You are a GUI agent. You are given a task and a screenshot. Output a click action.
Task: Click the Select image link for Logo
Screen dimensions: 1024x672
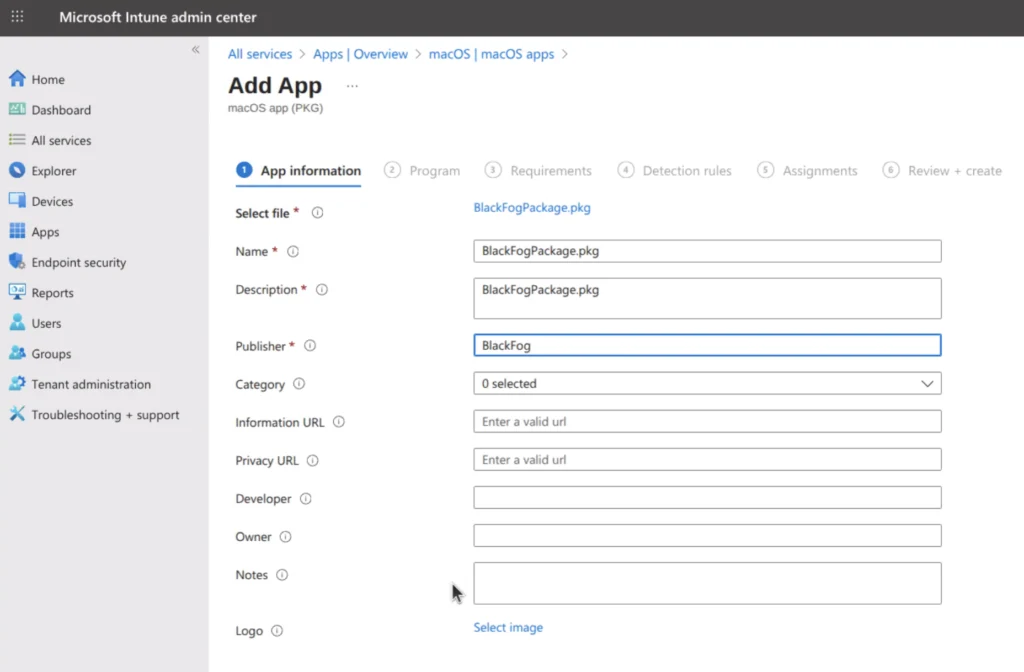point(508,627)
